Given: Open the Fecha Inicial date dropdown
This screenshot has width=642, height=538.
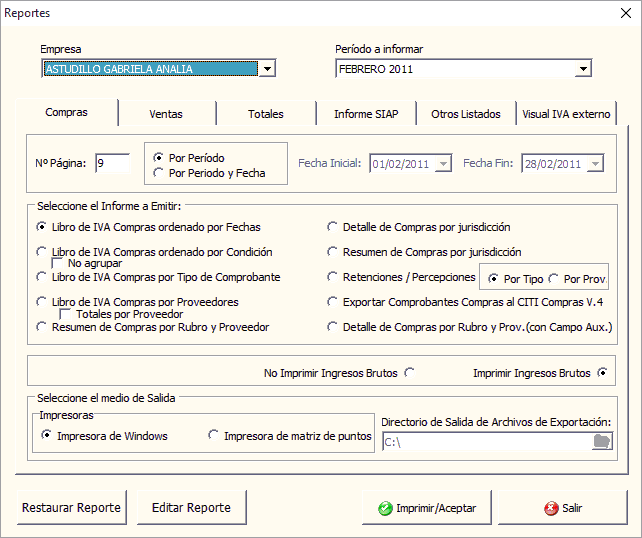Looking at the screenshot, I should click(x=443, y=164).
